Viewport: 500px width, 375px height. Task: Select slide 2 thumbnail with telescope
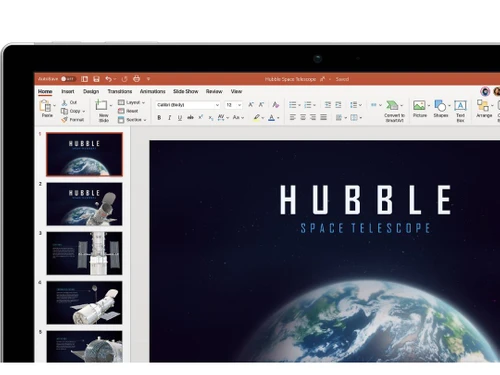pyautogui.click(x=84, y=204)
